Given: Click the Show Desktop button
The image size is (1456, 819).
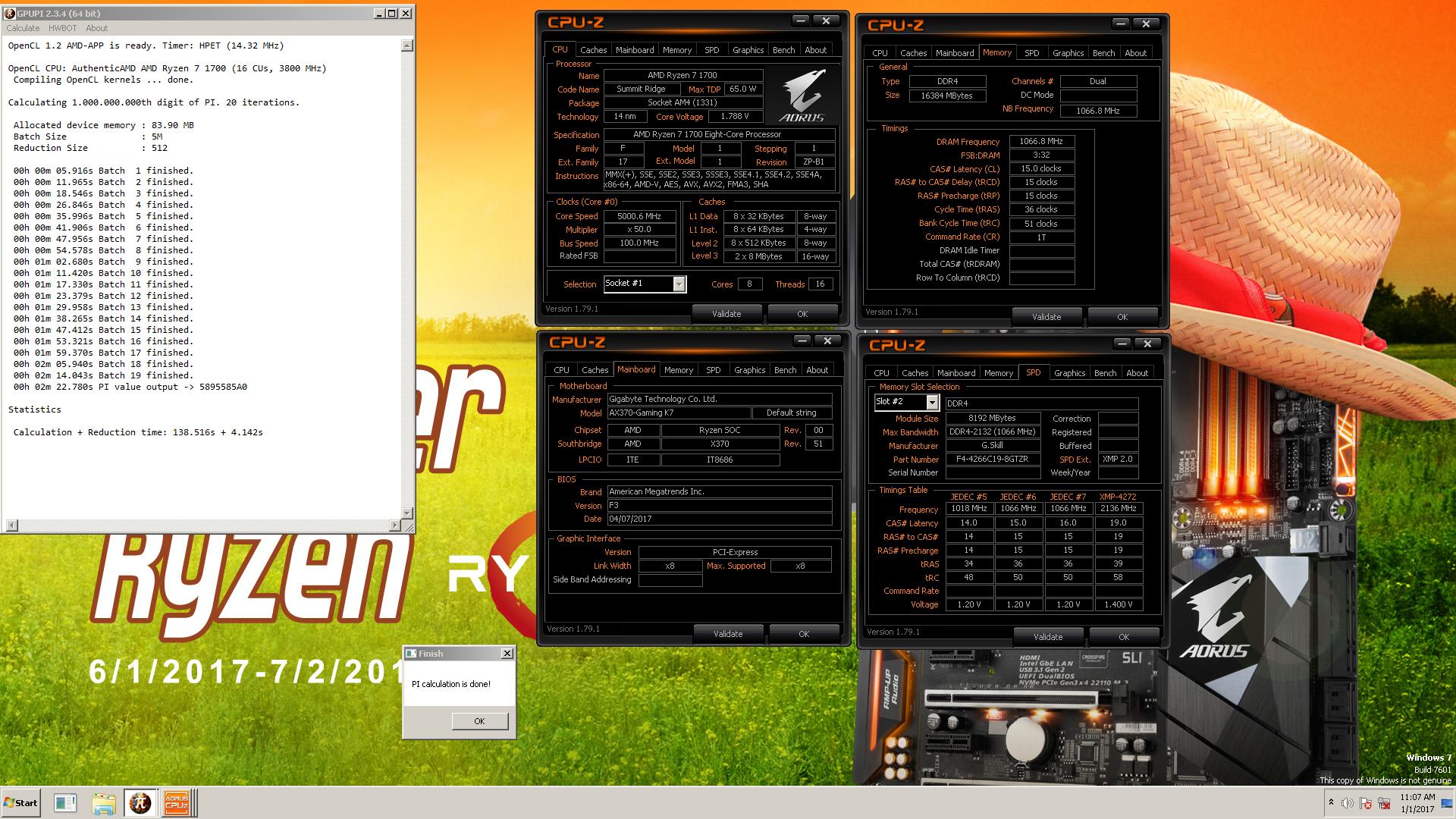Looking at the screenshot, I should coord(1447,803).
